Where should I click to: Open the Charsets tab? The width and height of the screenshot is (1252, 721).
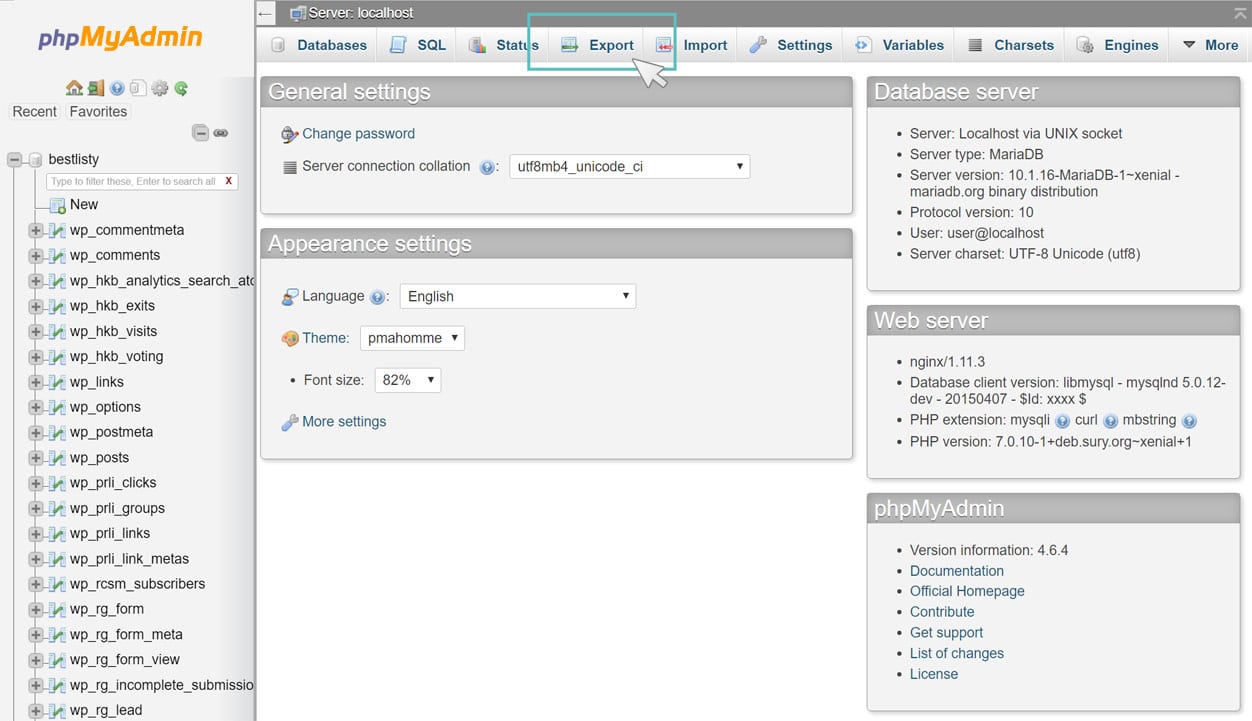(1010, 45)
